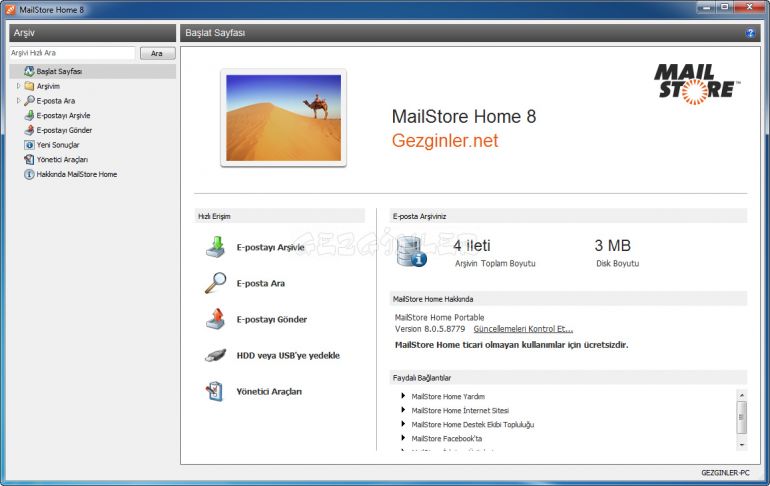Select Başlat Sayfası in the tree
The width and height of the screenshot is (770, 486).
tap(59, 71)
